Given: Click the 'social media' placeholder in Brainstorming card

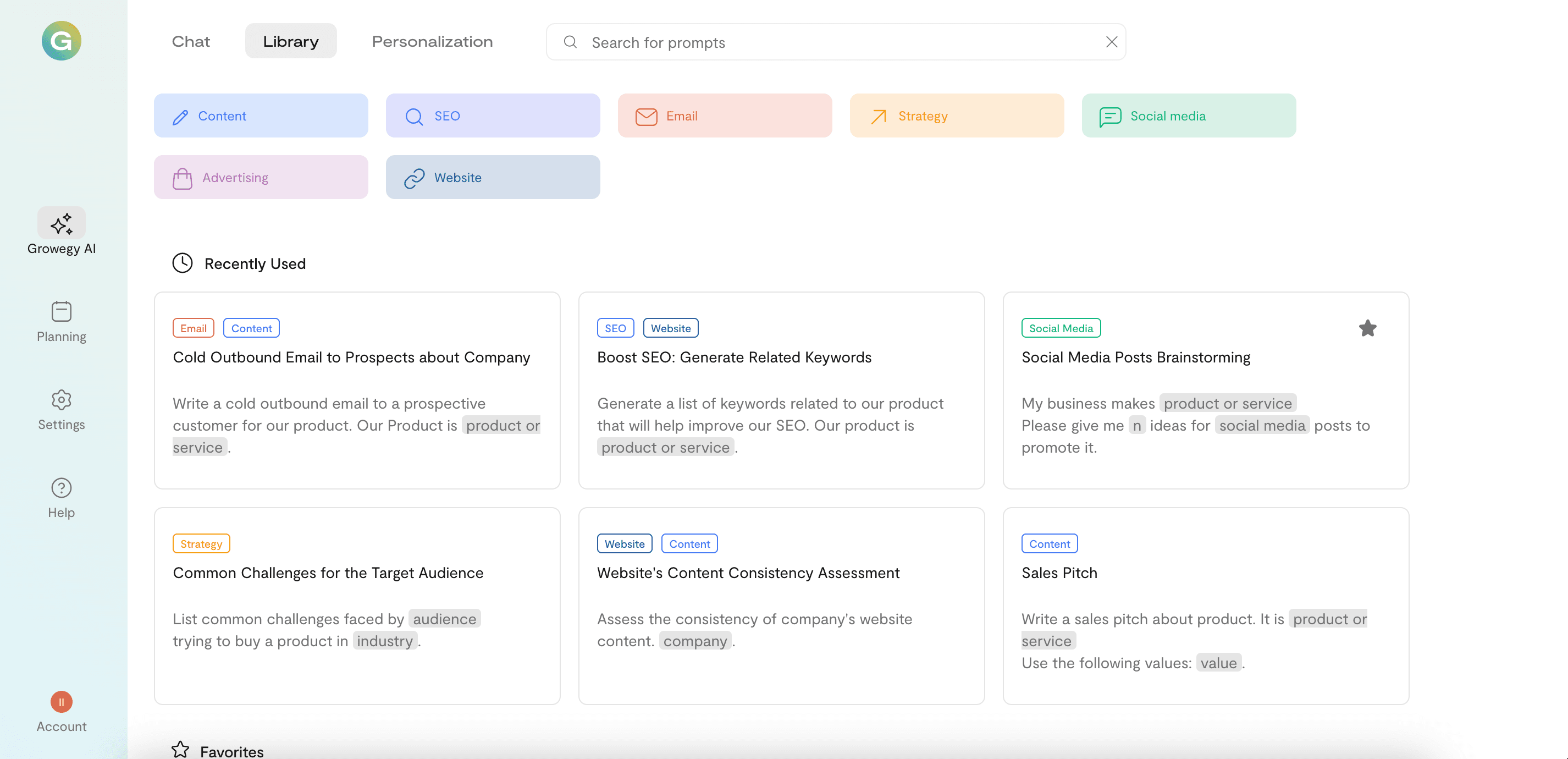Looking at the screenshot, I should [x=1262, y=425].
